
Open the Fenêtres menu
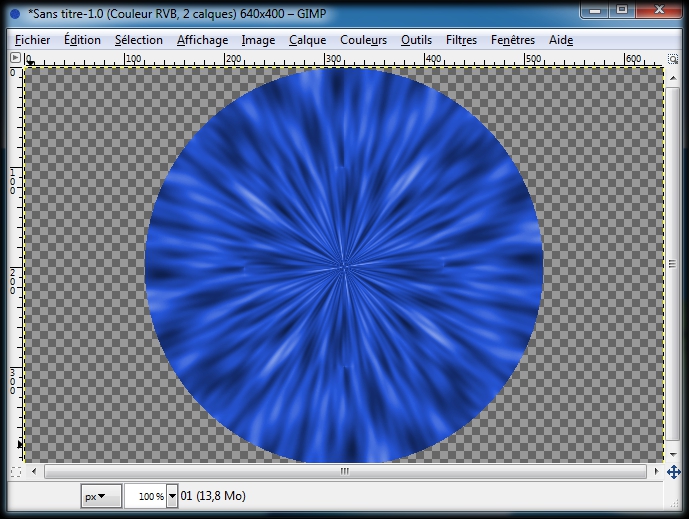pyautogui.click(x=512, y=40)
